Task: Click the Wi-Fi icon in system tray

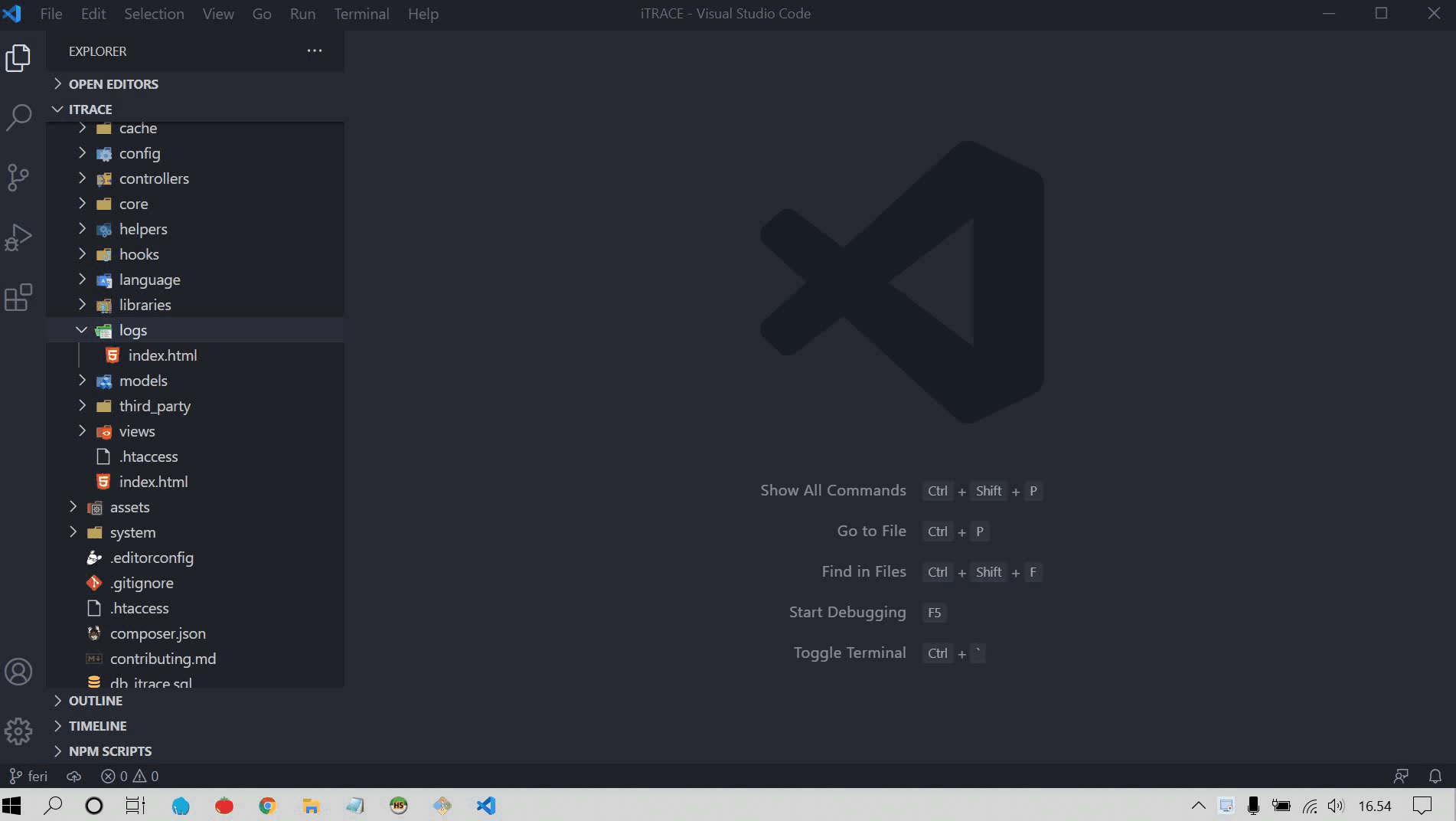Action: [x=1310, y=806]
